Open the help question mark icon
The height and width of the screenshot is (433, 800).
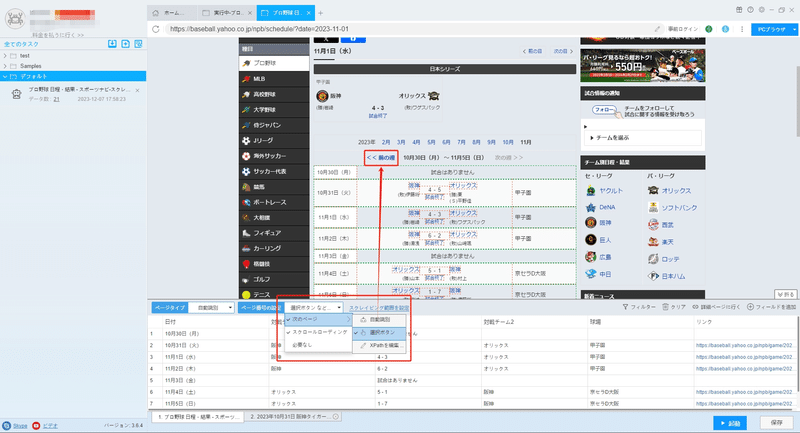click(750, 10)
